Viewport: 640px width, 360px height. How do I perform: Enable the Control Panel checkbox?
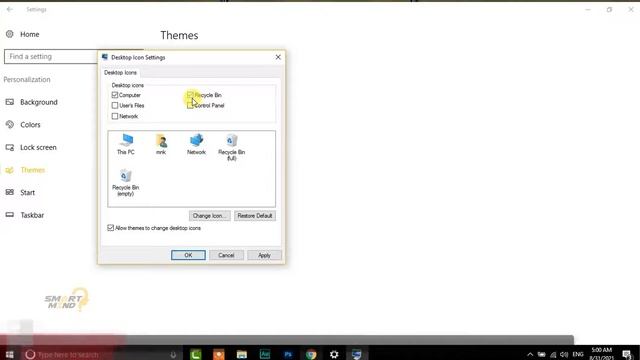coord(190,105)
